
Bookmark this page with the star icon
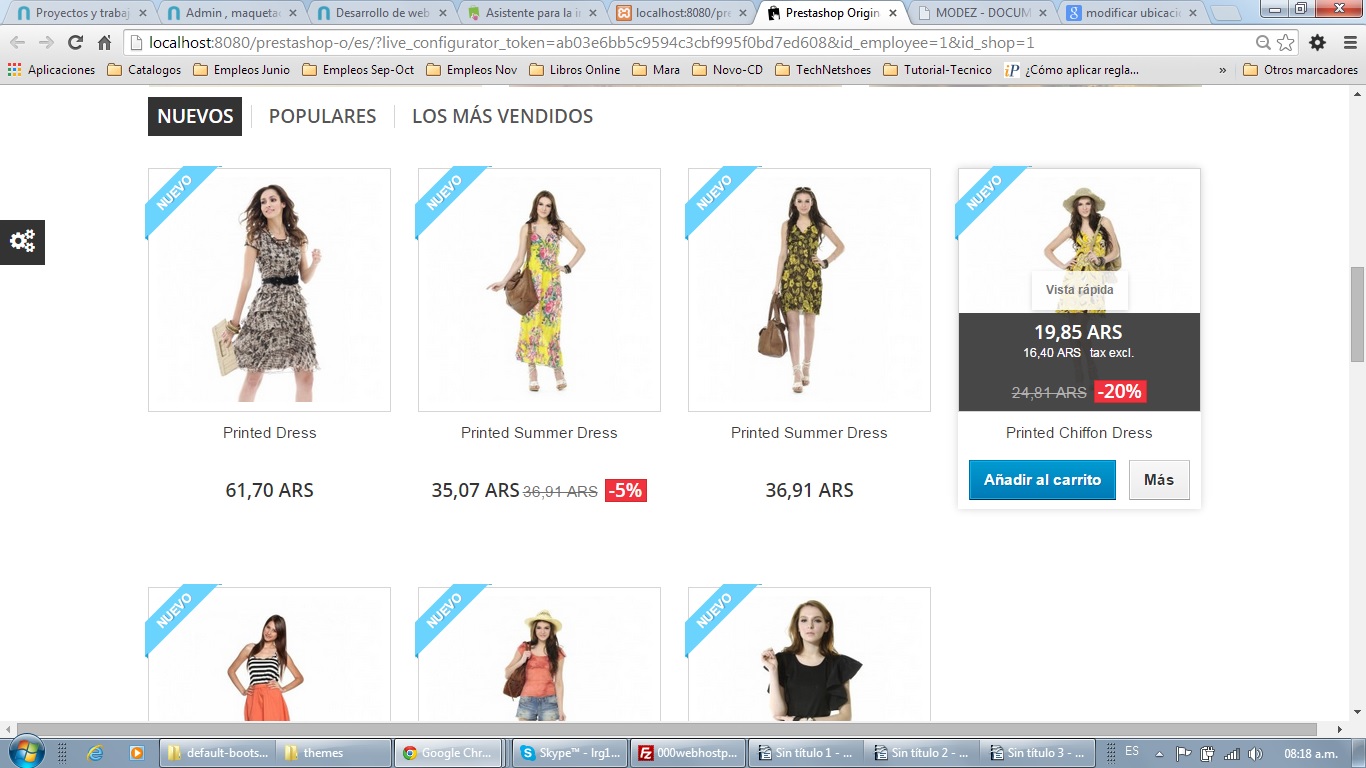pos(1285,43)
